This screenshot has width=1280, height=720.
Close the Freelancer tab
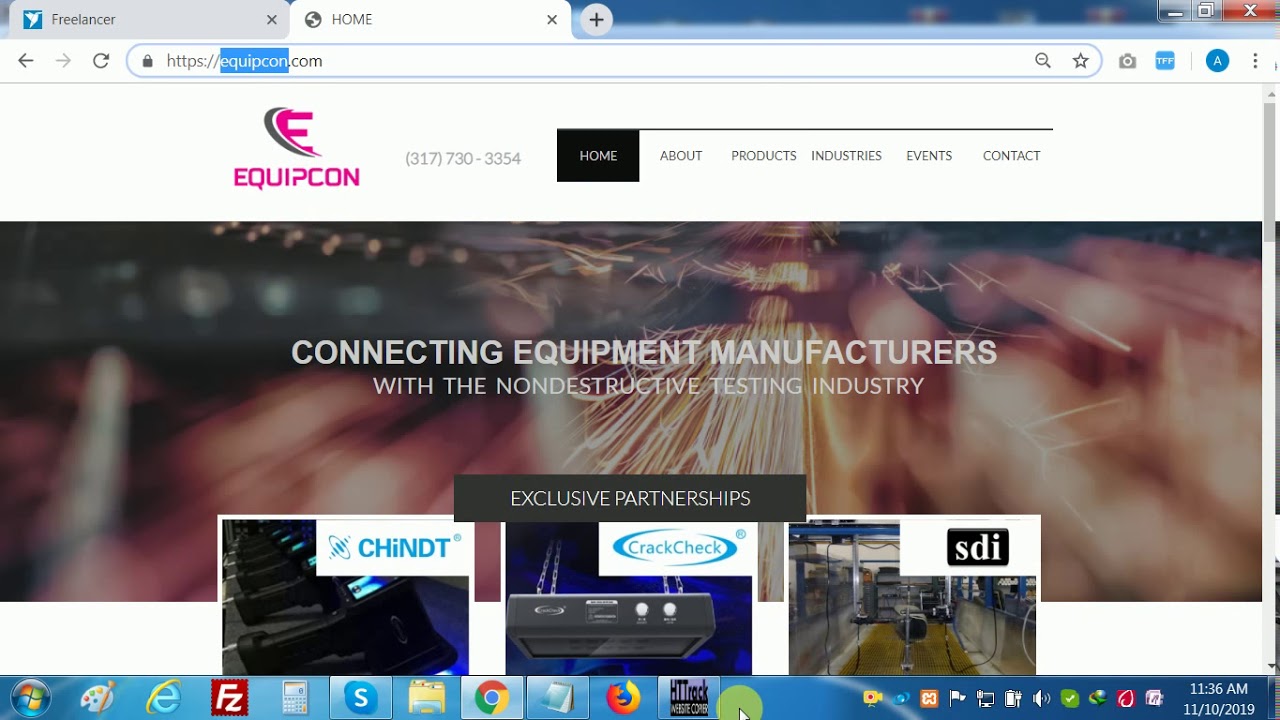(272, 20)
